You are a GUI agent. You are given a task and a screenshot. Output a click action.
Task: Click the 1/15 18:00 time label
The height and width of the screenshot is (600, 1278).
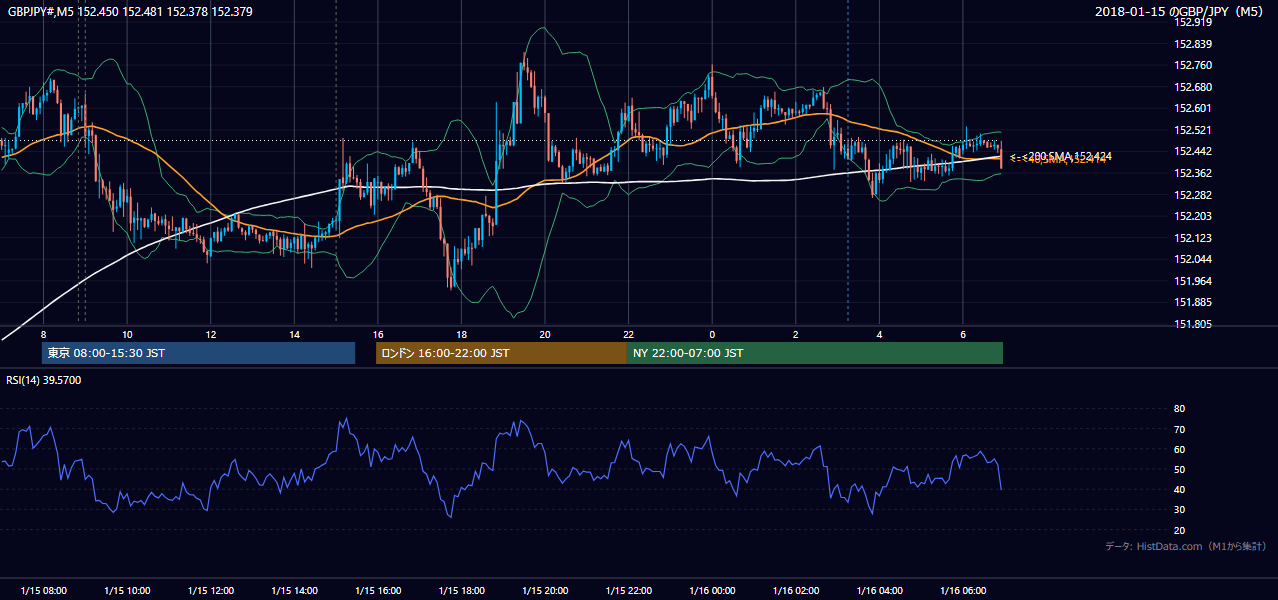[461, 591]
